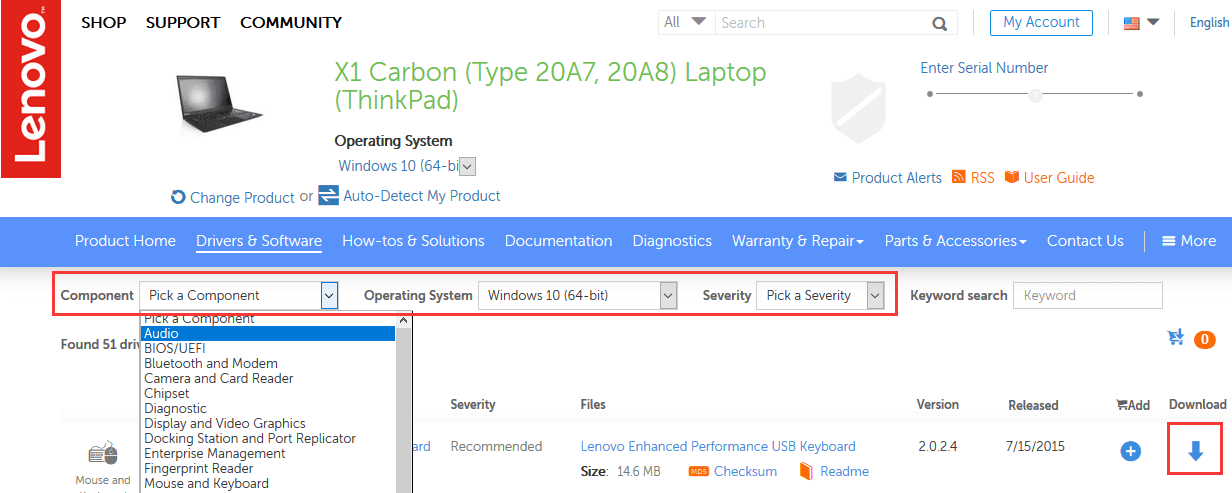
Task: Open Diagnostics tab
Action: pos(672,241)
